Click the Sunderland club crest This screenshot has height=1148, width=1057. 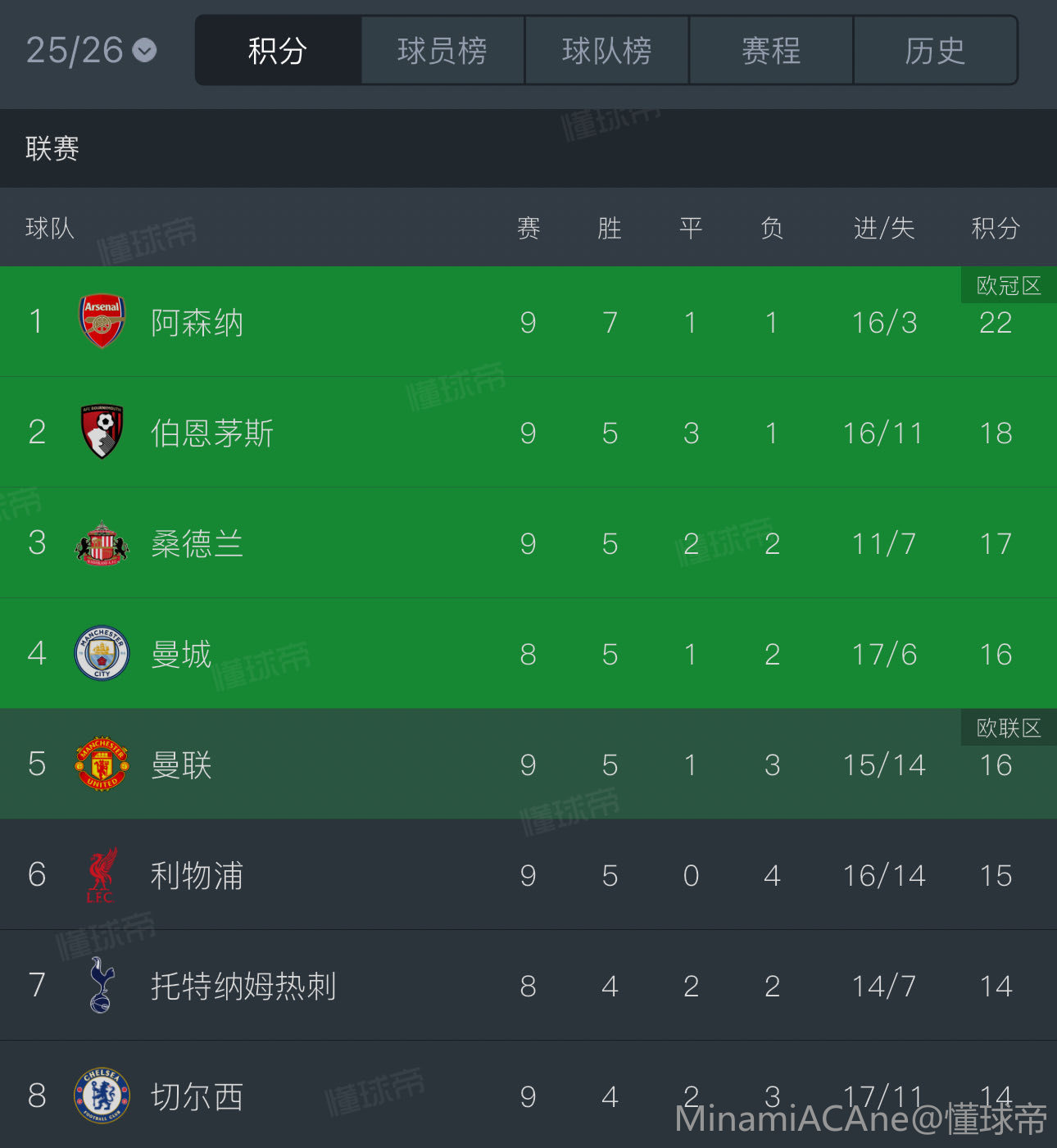102,542
